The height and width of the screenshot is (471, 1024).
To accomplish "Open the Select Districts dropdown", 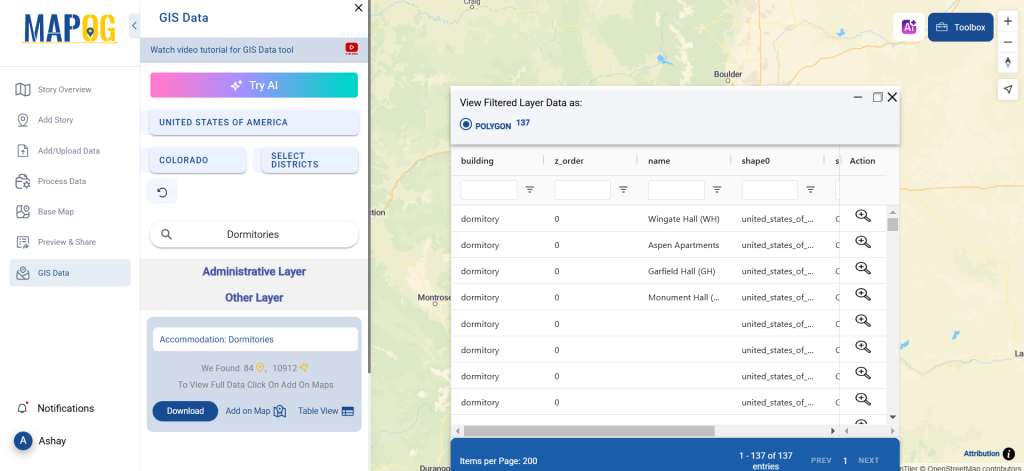I will (x=309, y=160).
